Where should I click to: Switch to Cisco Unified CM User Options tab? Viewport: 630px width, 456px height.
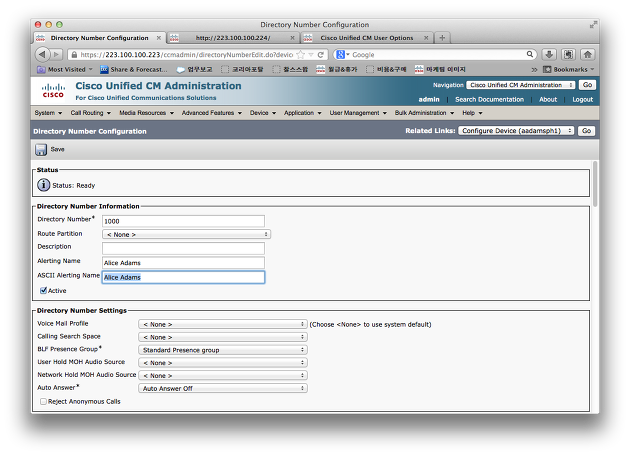366,38
